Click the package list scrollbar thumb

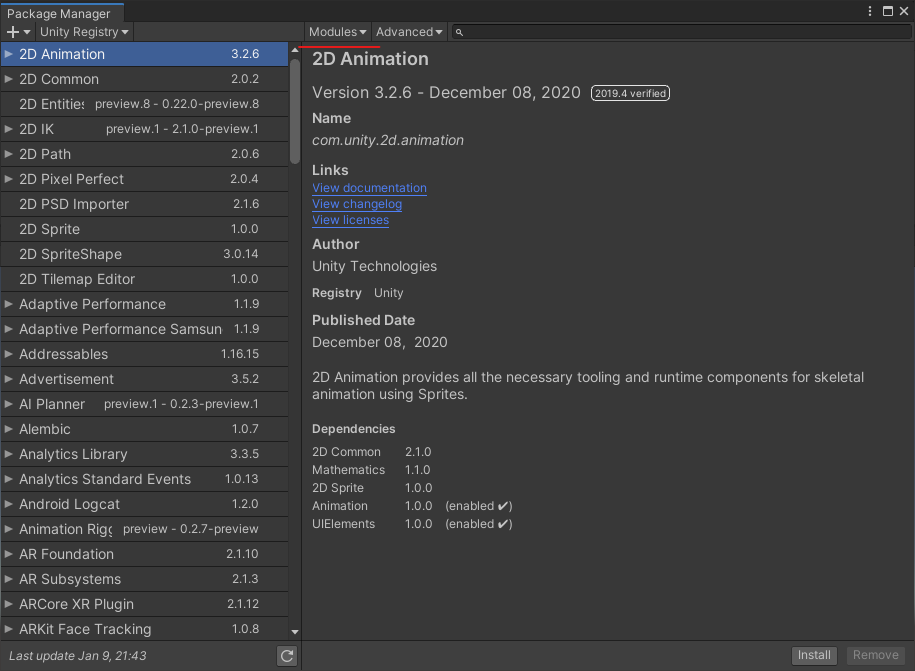pos(295,111)
